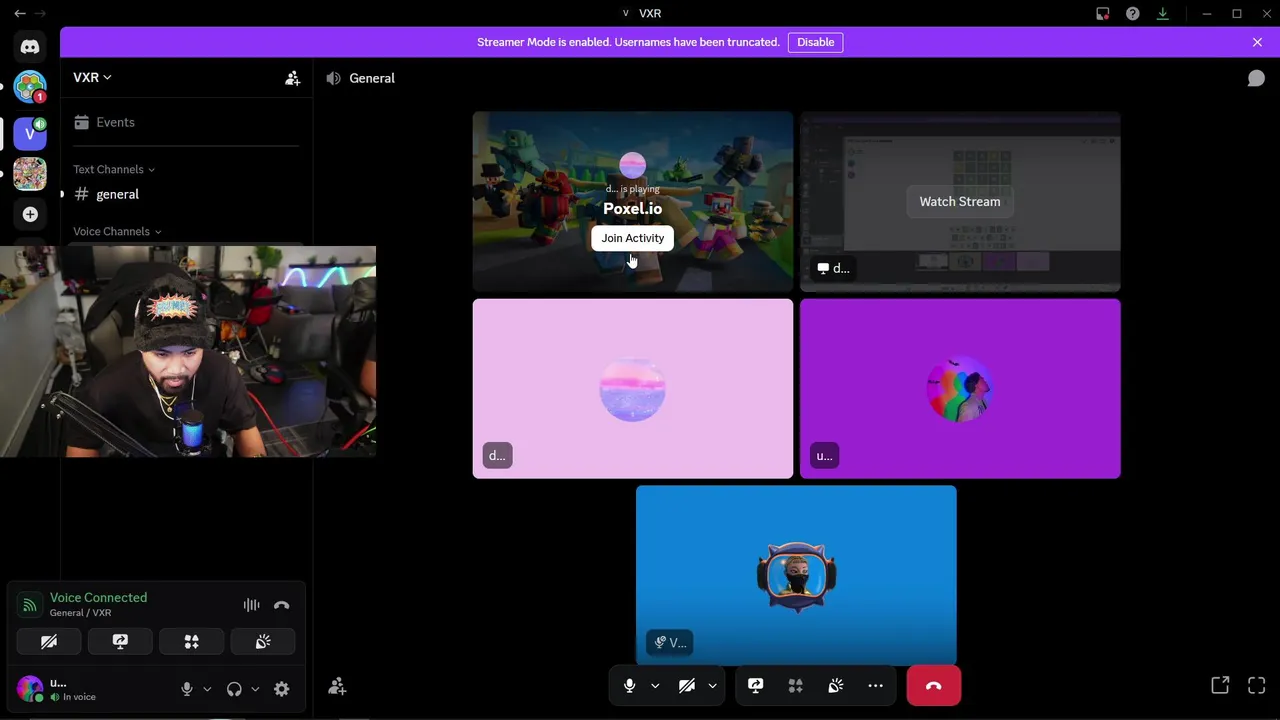Click the invite people icon beside VXR header
This screenshot has height=720, width=1280.
[292, 78]
